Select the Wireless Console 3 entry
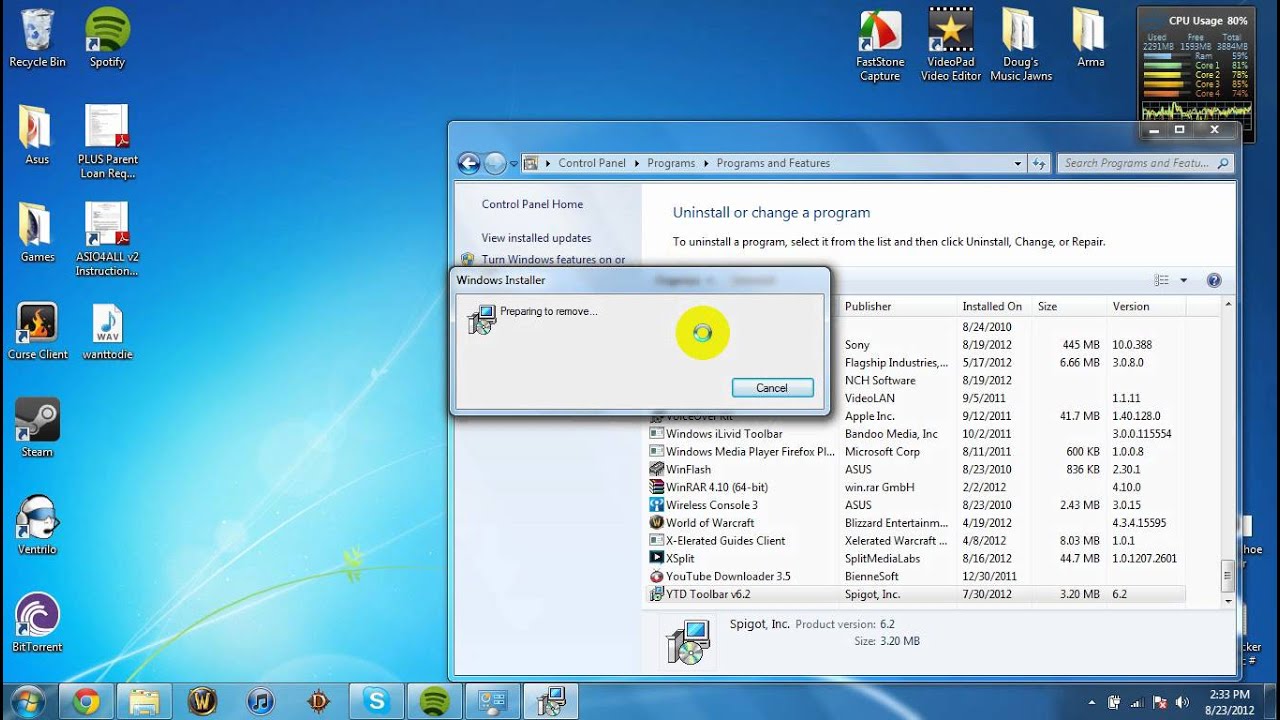This screenshot has height=720, width=1280. (x=916, y=506)
